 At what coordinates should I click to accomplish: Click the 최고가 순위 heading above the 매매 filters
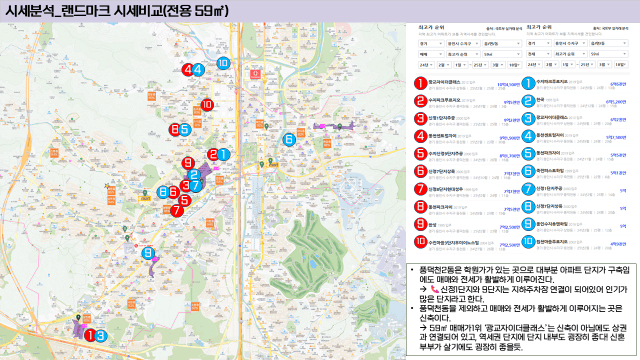(431, 27)
